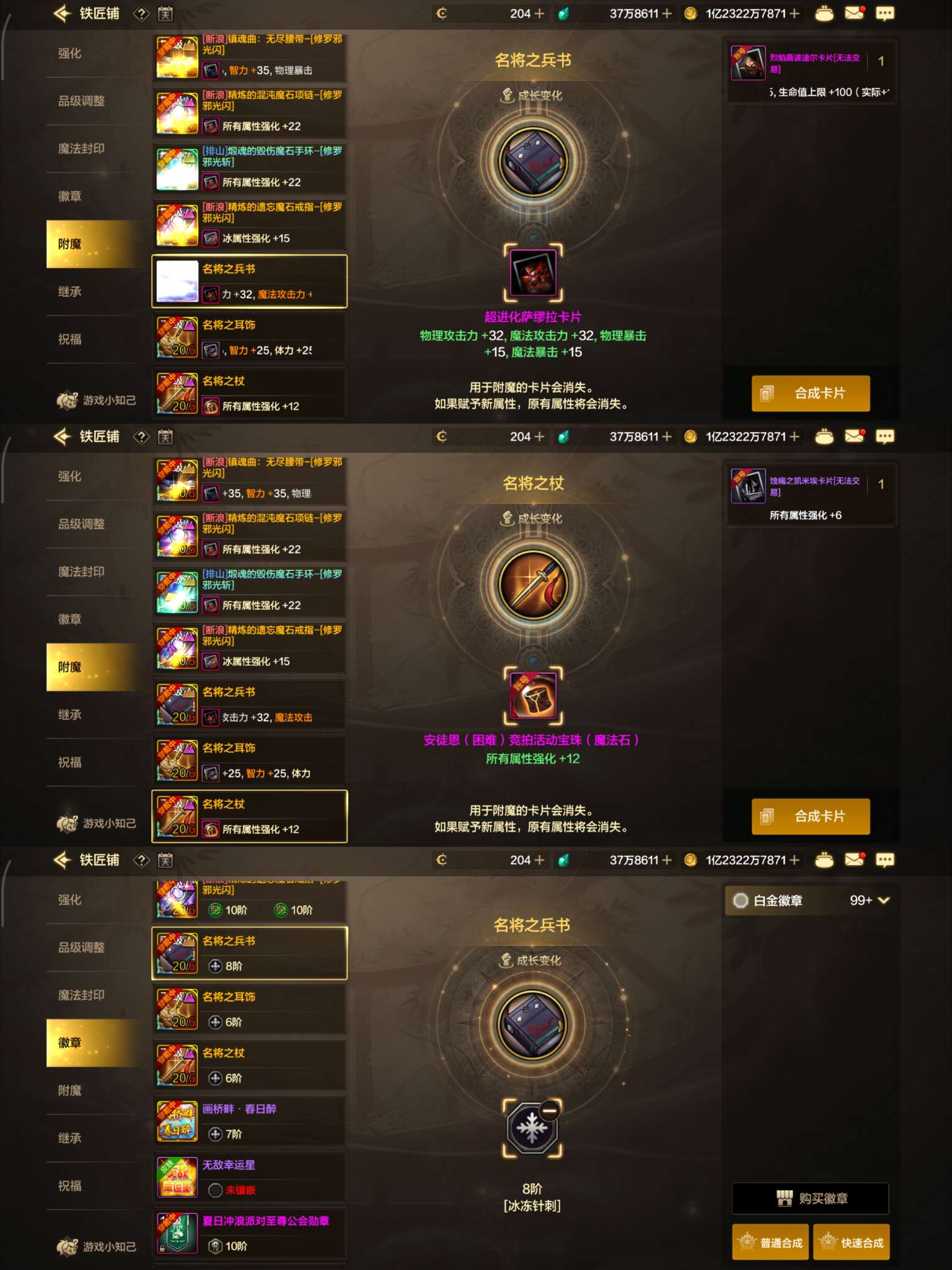
Task: Toggle the 白金徽章 radio option
Action: [741, 900]
